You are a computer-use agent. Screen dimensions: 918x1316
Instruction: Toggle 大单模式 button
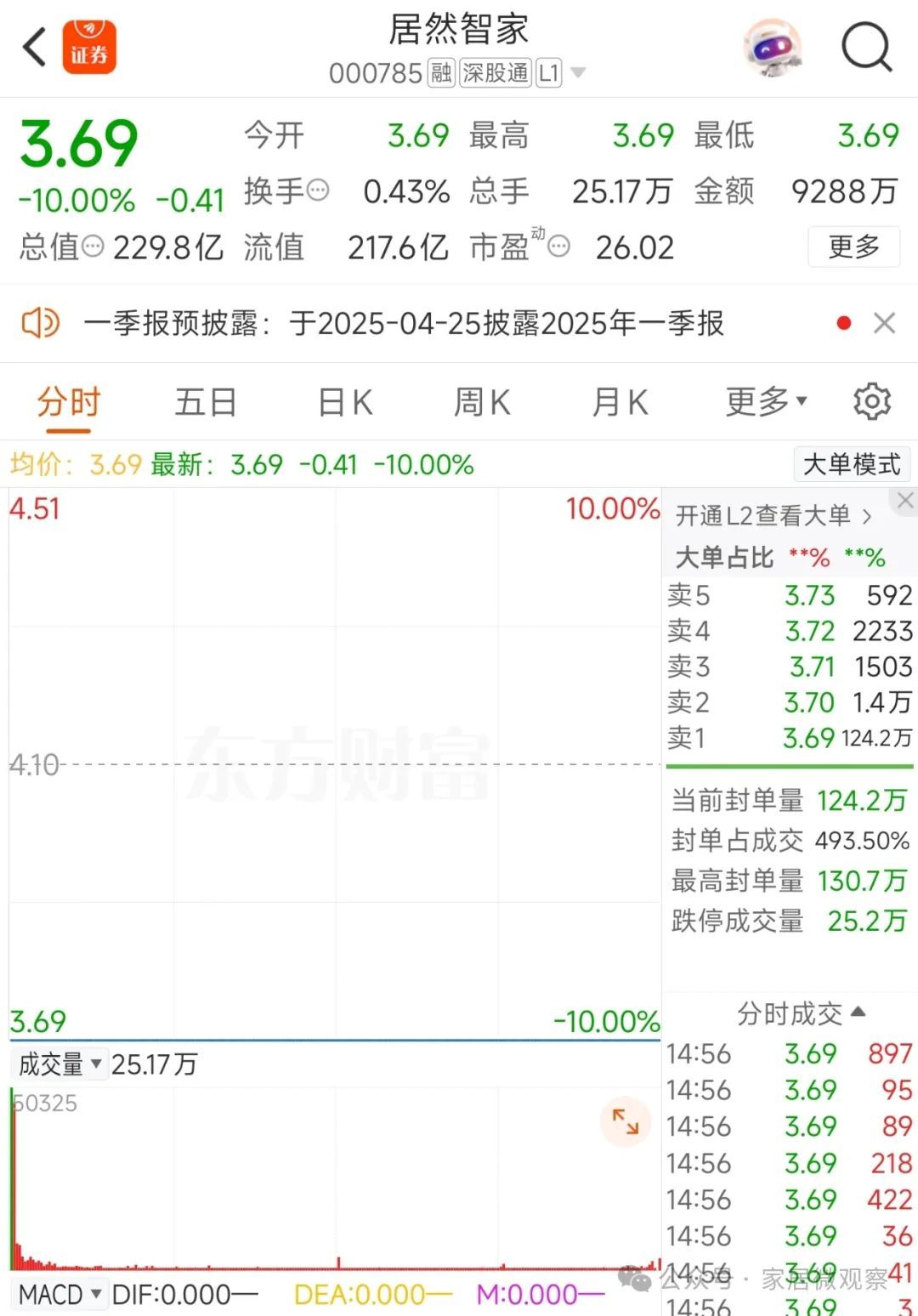(x=852, y=465)
